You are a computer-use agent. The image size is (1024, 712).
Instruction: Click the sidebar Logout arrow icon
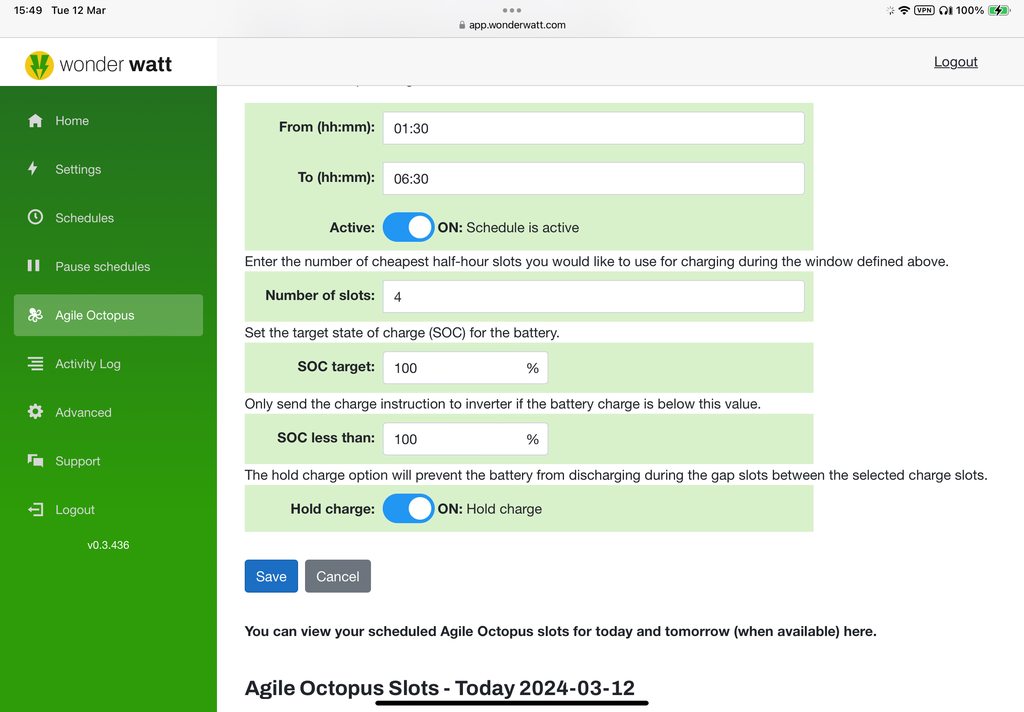[x=35, y=509]
